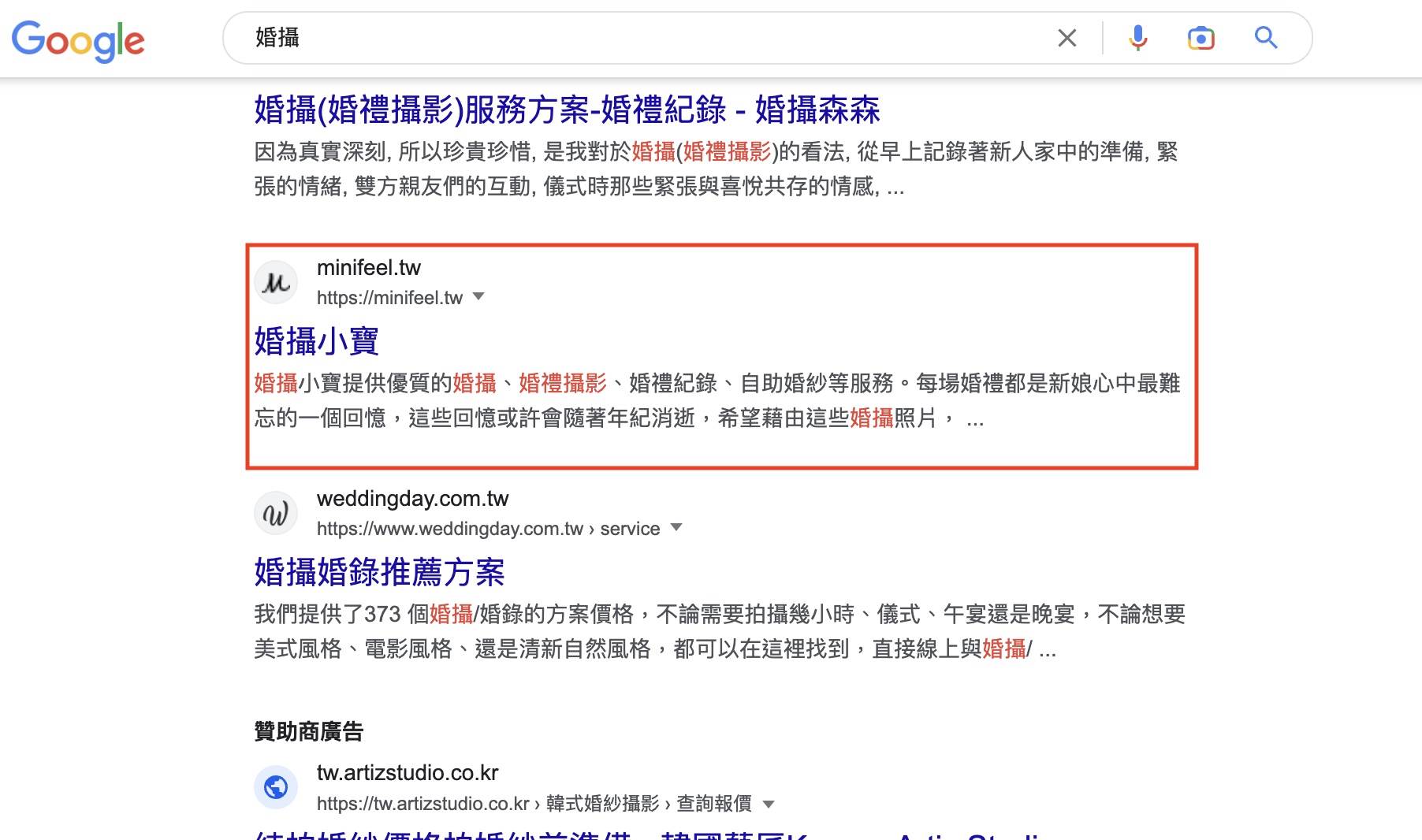Click the minifeel.tw site name
The width and height of the screenshot is (1422, 840).
tap(369, 268)
